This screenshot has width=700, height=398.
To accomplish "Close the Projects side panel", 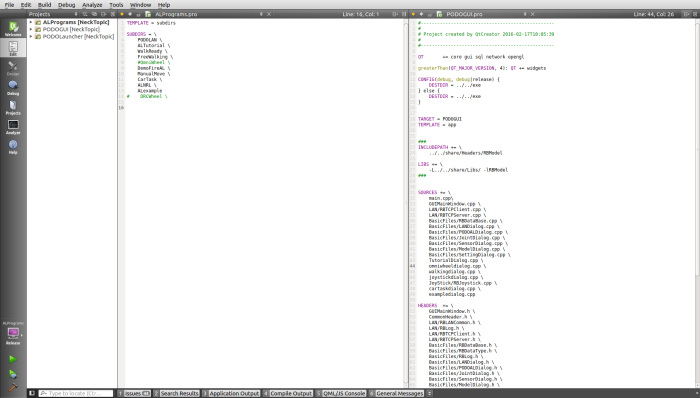I will 112,14.
